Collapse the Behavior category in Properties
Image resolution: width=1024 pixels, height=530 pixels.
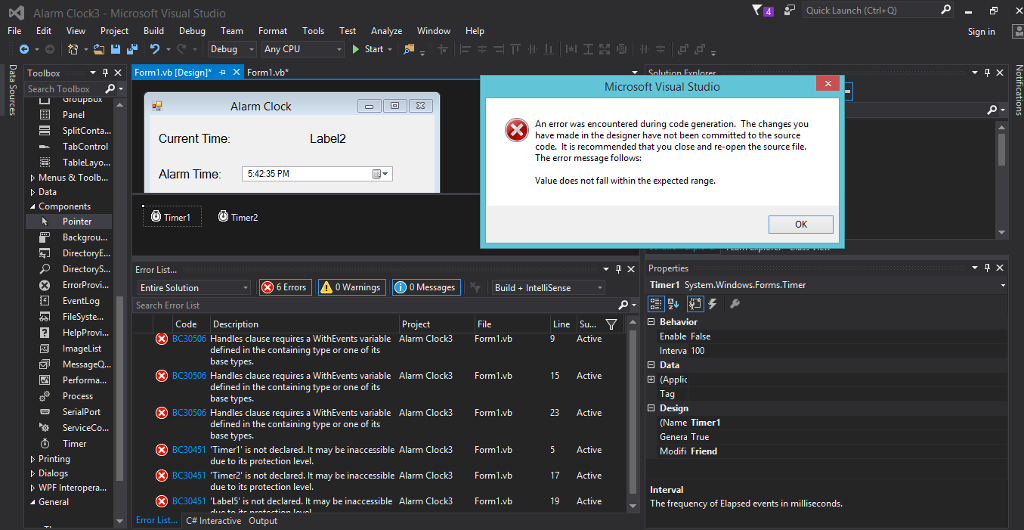pos(651,322)
